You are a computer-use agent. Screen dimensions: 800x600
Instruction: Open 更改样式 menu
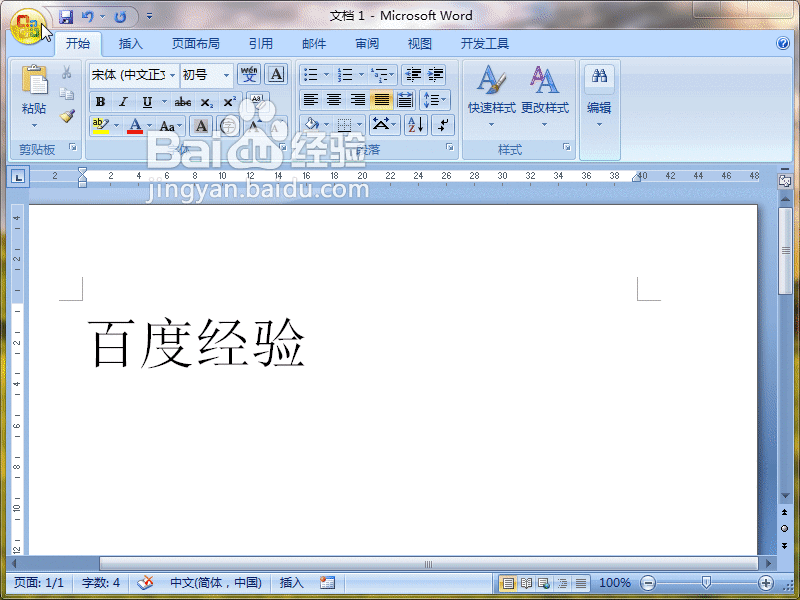tap(544, 97)
